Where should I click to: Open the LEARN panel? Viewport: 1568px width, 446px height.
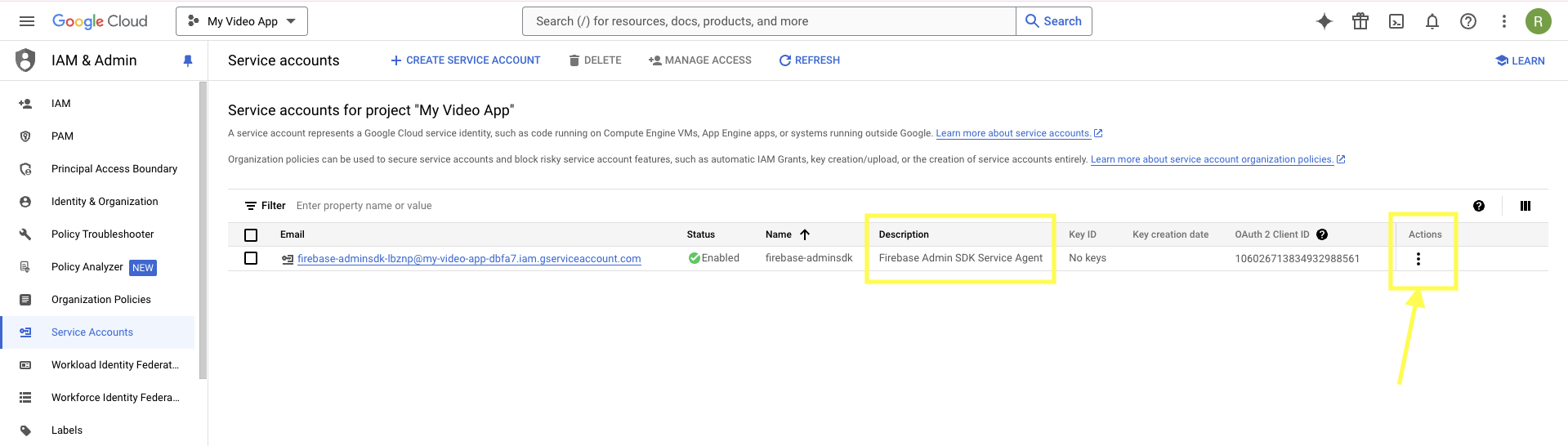click(x=1520, y=60)
